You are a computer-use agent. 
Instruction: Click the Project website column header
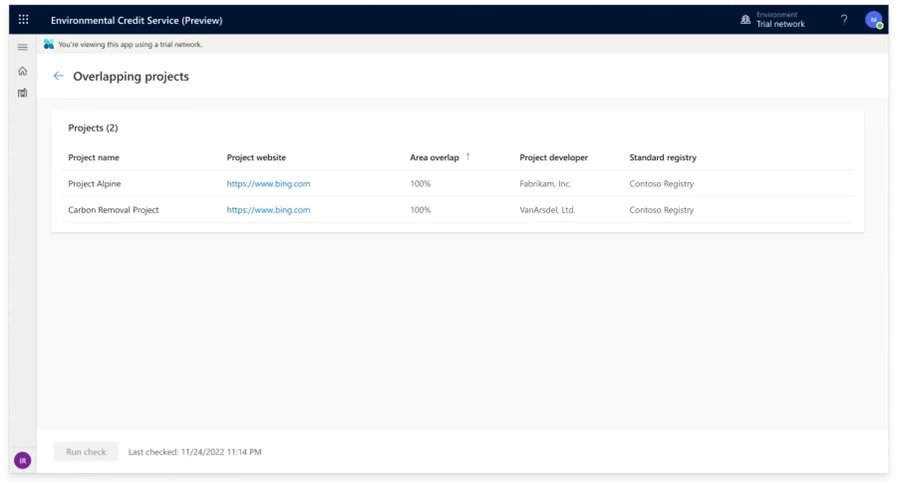pyautogui.click(x=256, y=157)
